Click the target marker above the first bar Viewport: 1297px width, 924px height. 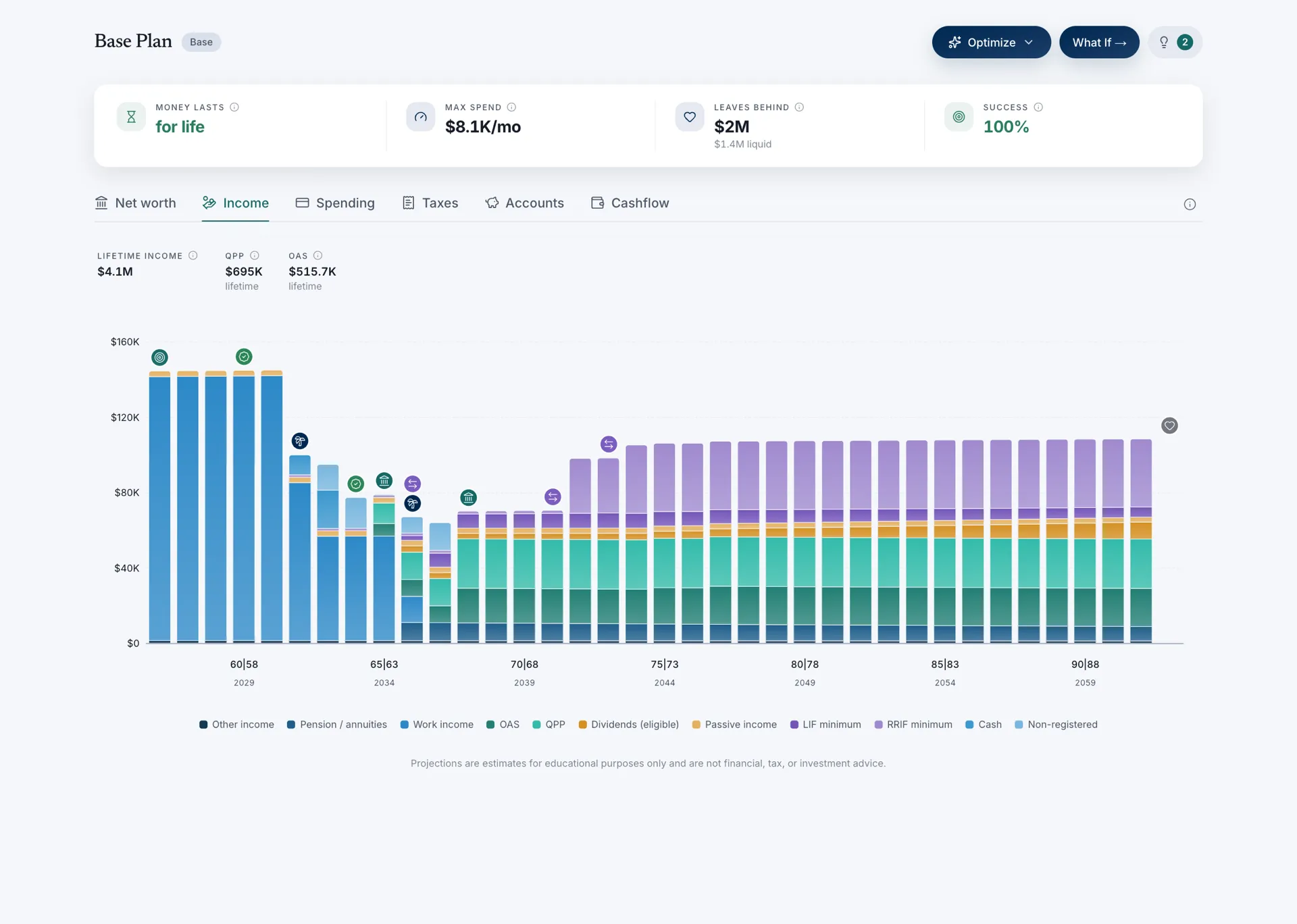160,357
